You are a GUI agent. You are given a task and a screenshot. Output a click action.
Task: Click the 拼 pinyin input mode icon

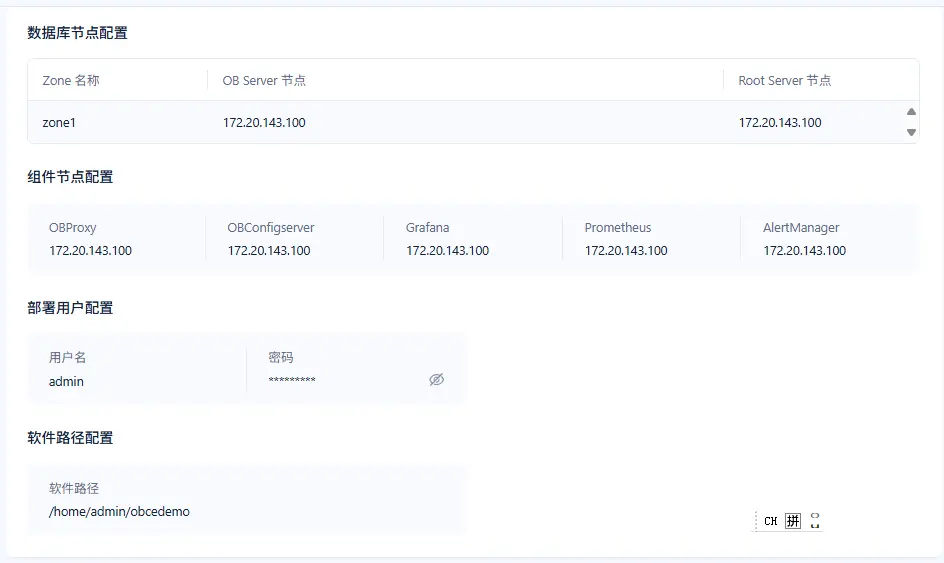793,521
